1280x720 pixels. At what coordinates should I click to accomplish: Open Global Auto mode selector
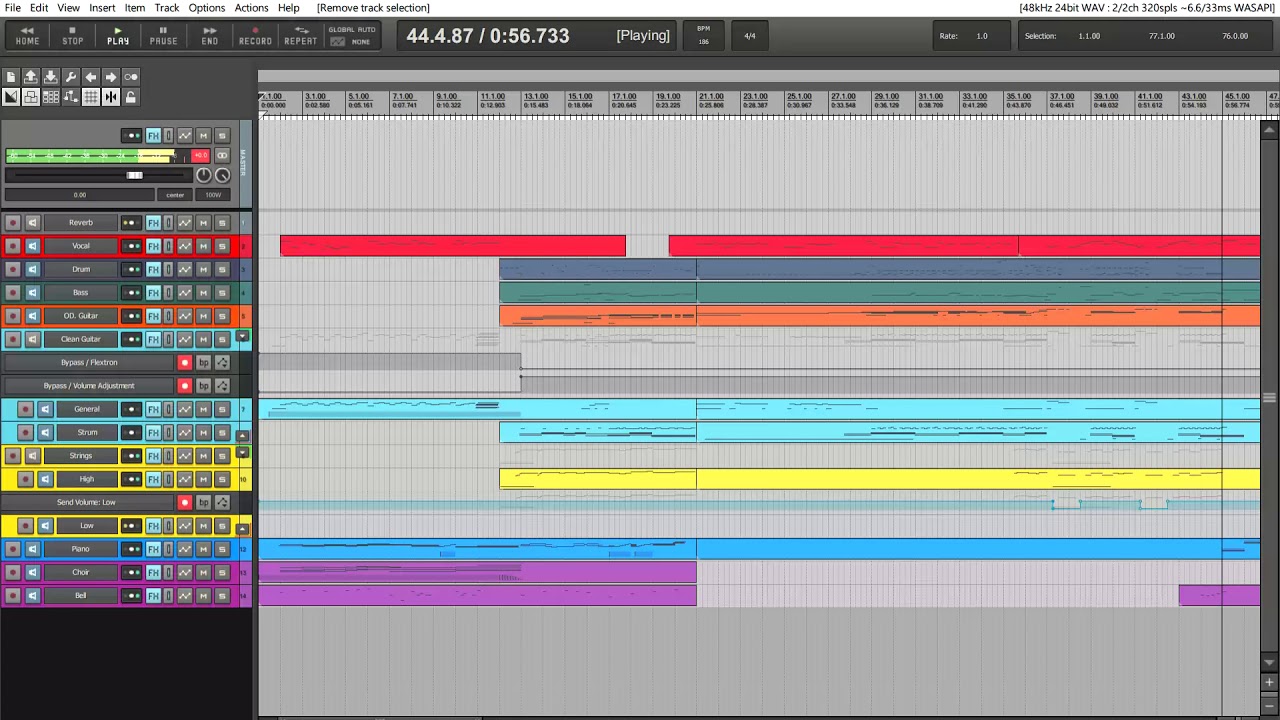coord(351,36)
